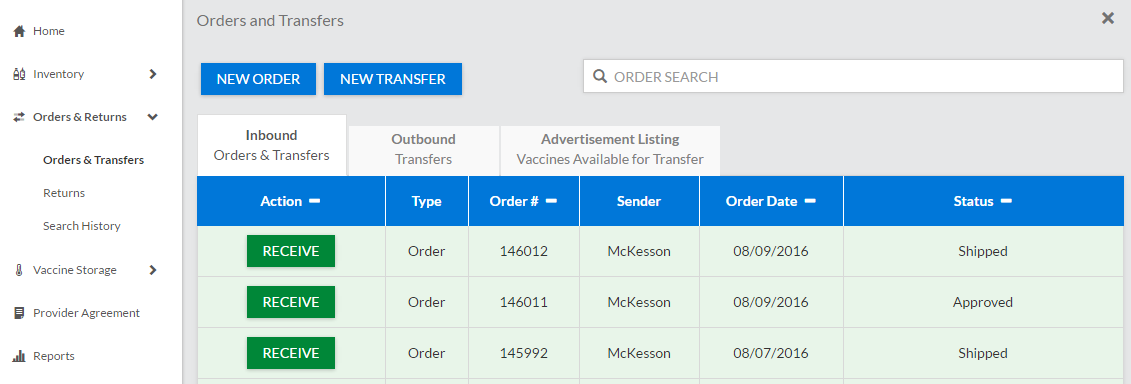Toggle sort on the Order Date column
The image size is (1131, 384).
[x=810, y=201]
